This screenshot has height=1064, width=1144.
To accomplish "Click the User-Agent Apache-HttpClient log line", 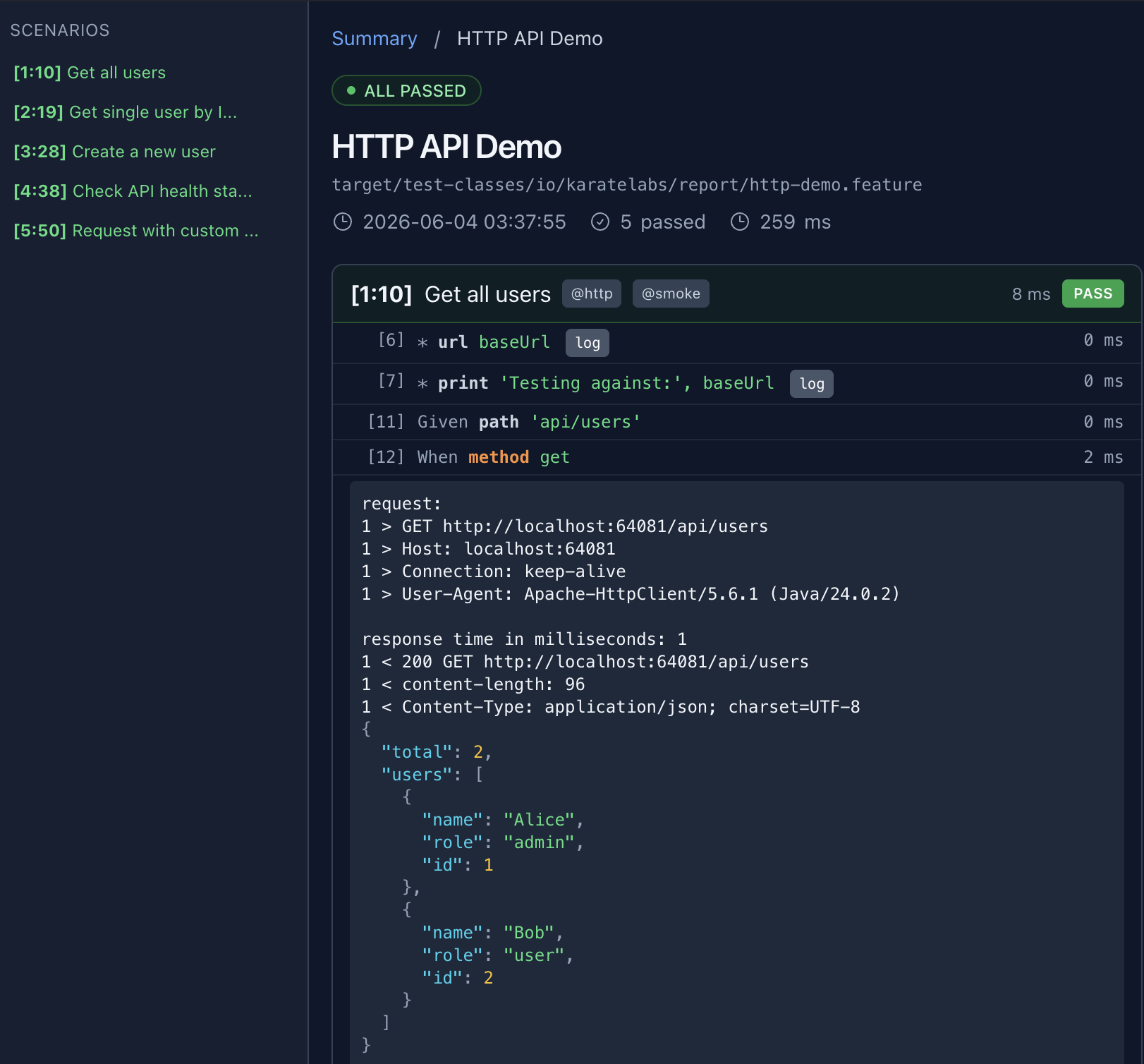I will click(631, 594).
